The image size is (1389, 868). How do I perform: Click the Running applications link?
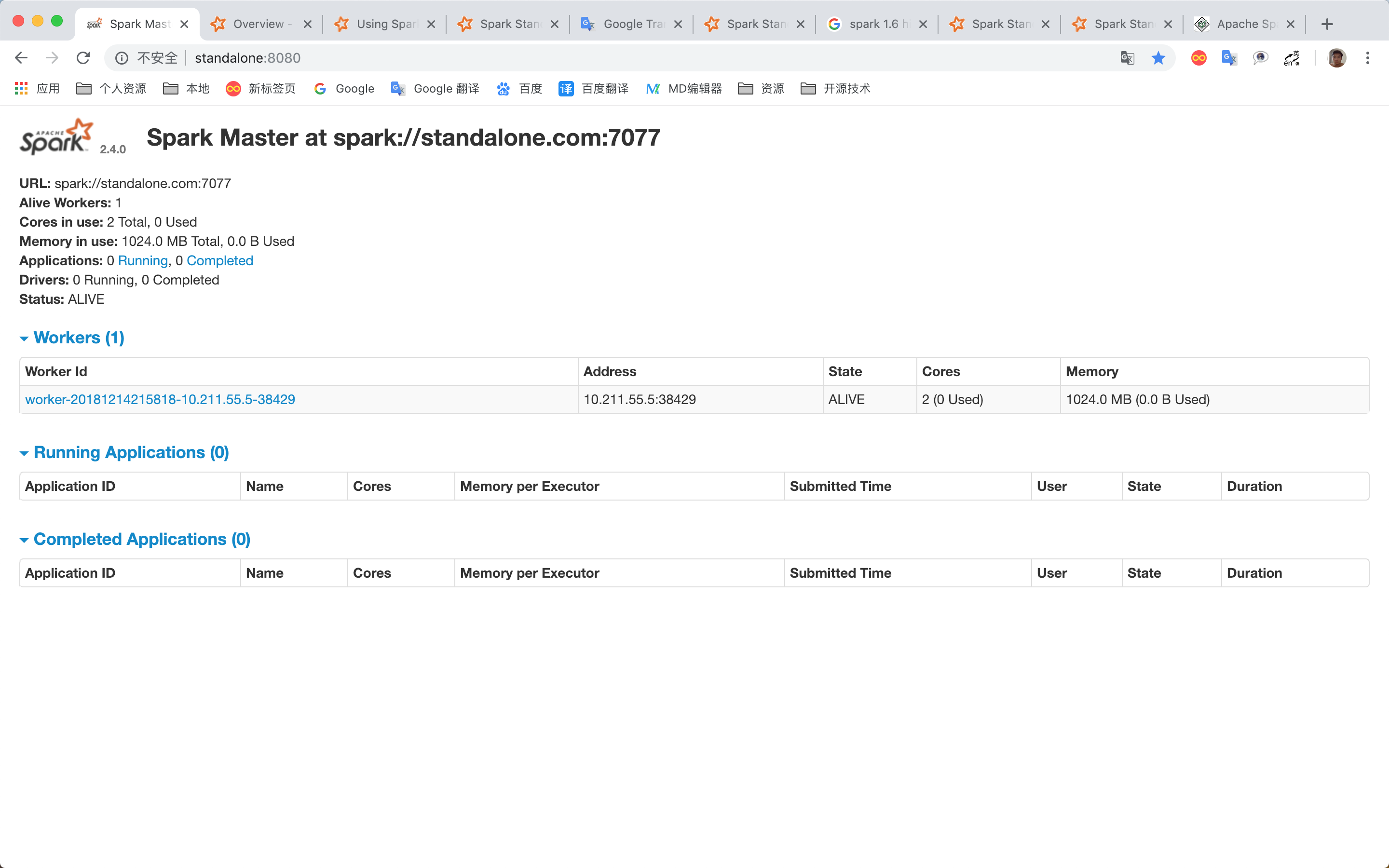[143, 260]
